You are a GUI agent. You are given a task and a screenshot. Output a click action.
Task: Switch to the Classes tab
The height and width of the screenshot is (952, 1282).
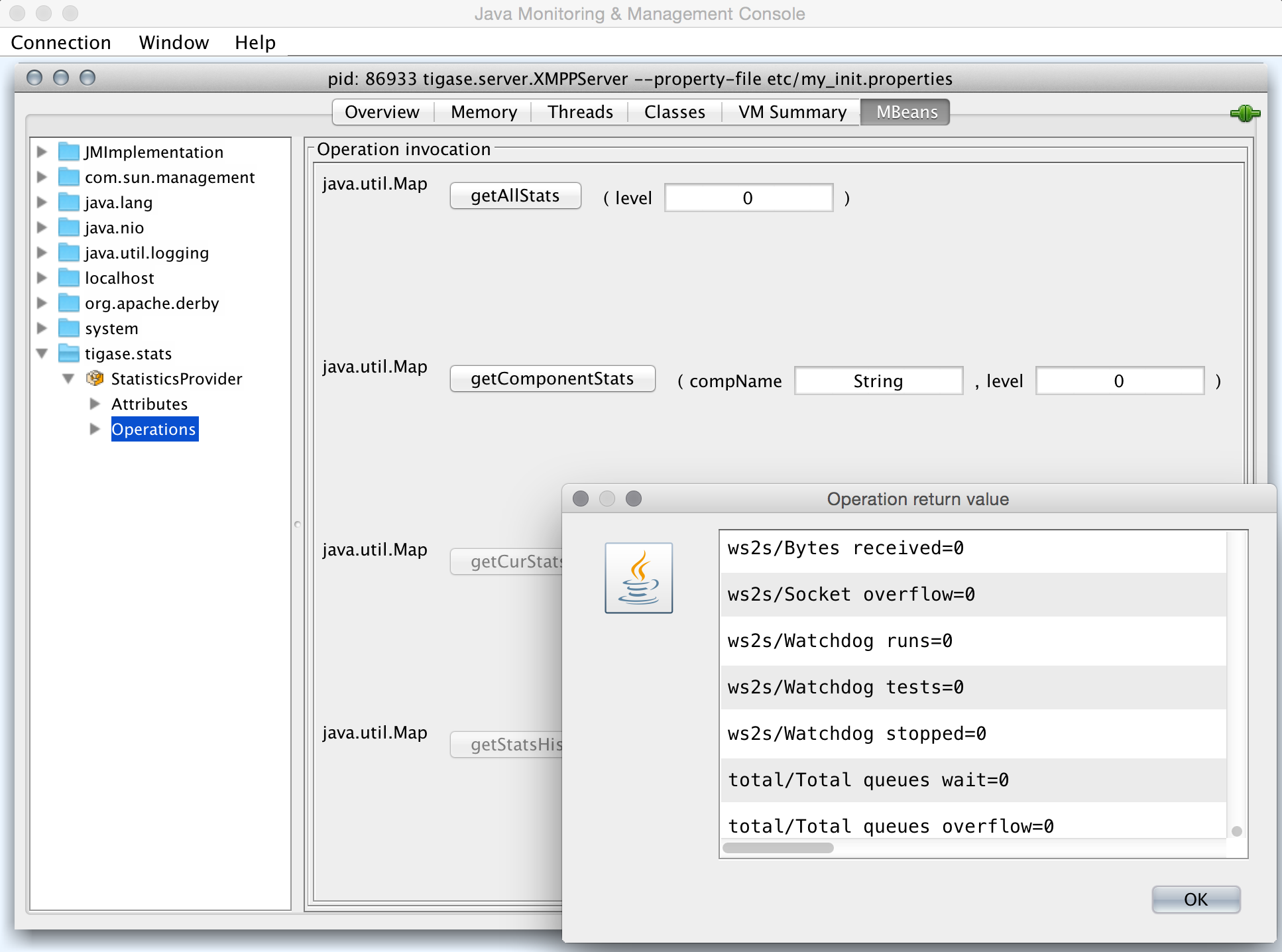(675, 112)
